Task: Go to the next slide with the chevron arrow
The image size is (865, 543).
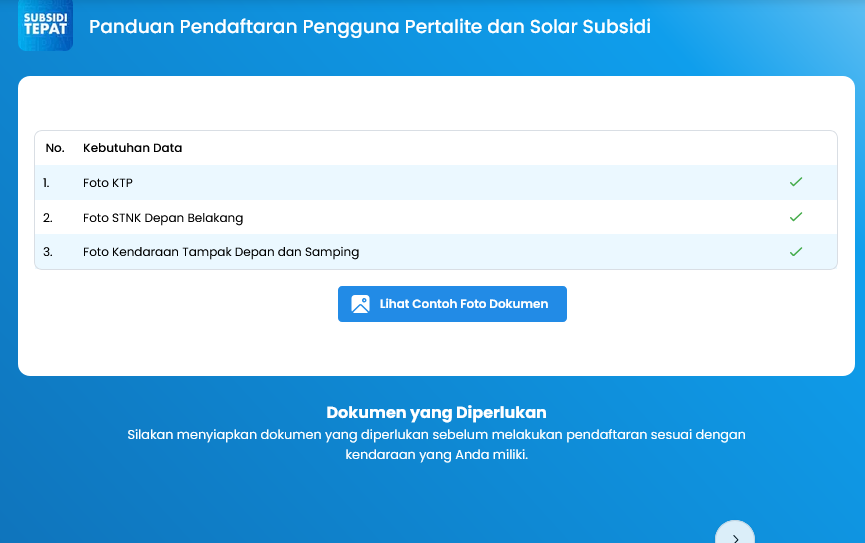Action: tap(735, 535)
